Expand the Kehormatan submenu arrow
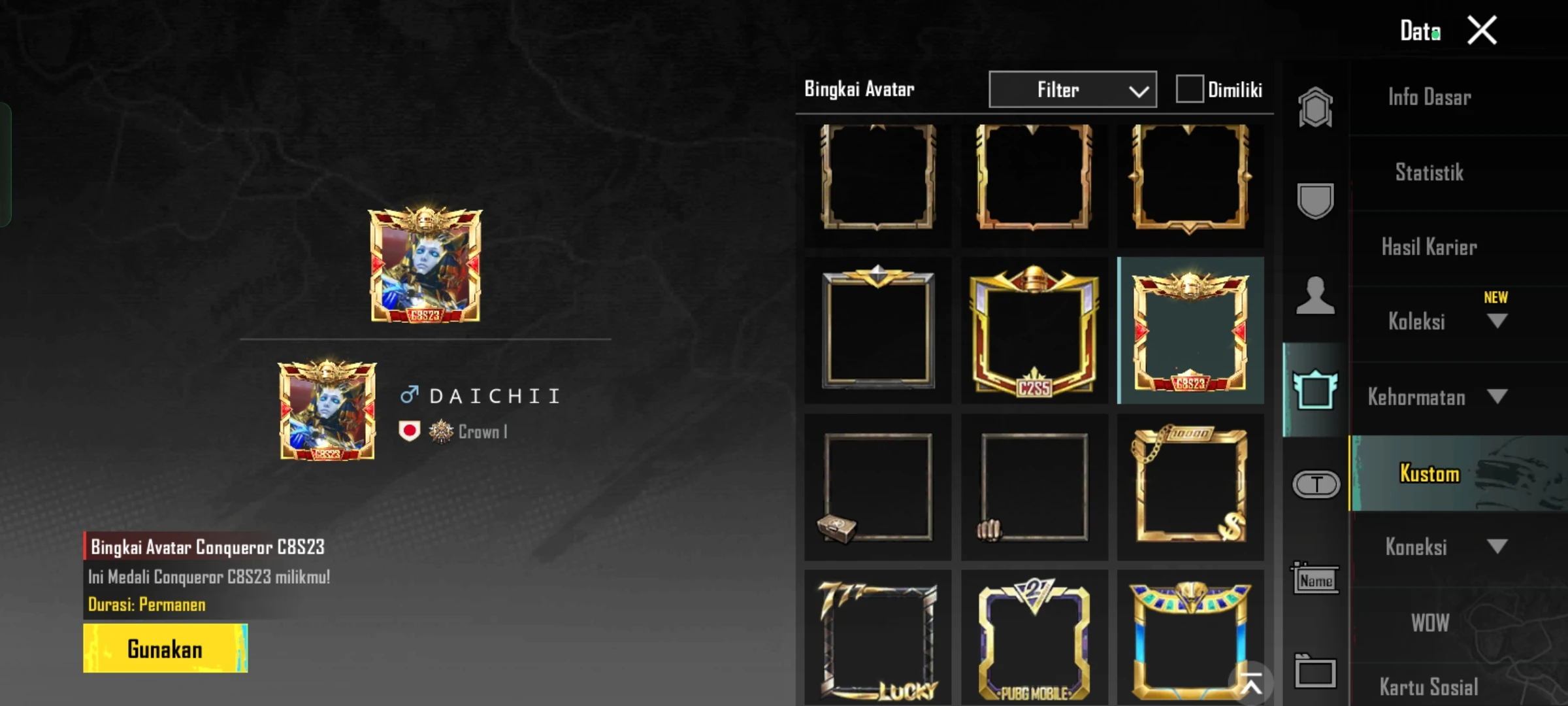 click(x=1497, y=396)
